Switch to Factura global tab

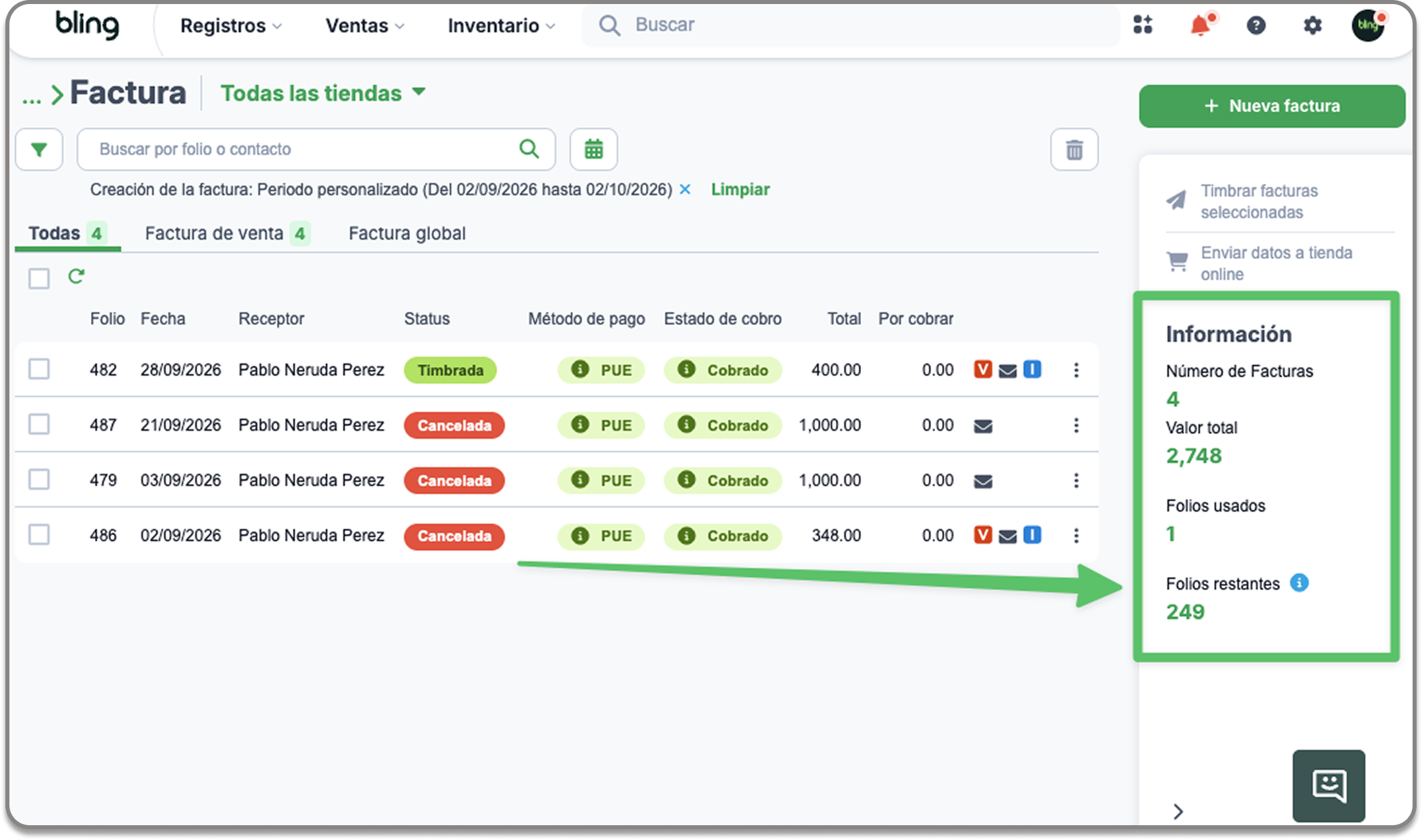tap(407, 234)
